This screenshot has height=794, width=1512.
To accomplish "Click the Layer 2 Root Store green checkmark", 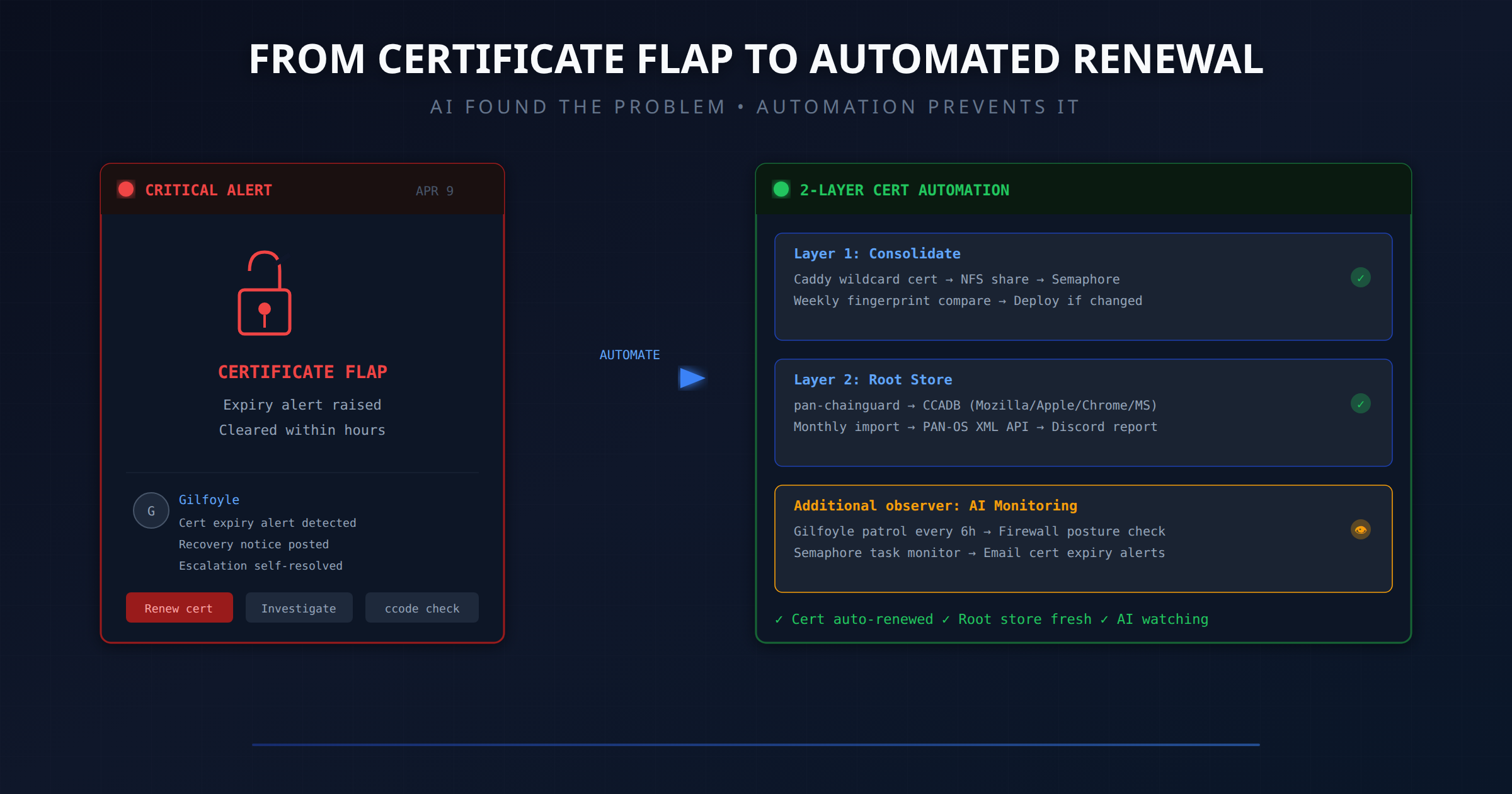I will pyautogui.click(x=1361, y=403).
